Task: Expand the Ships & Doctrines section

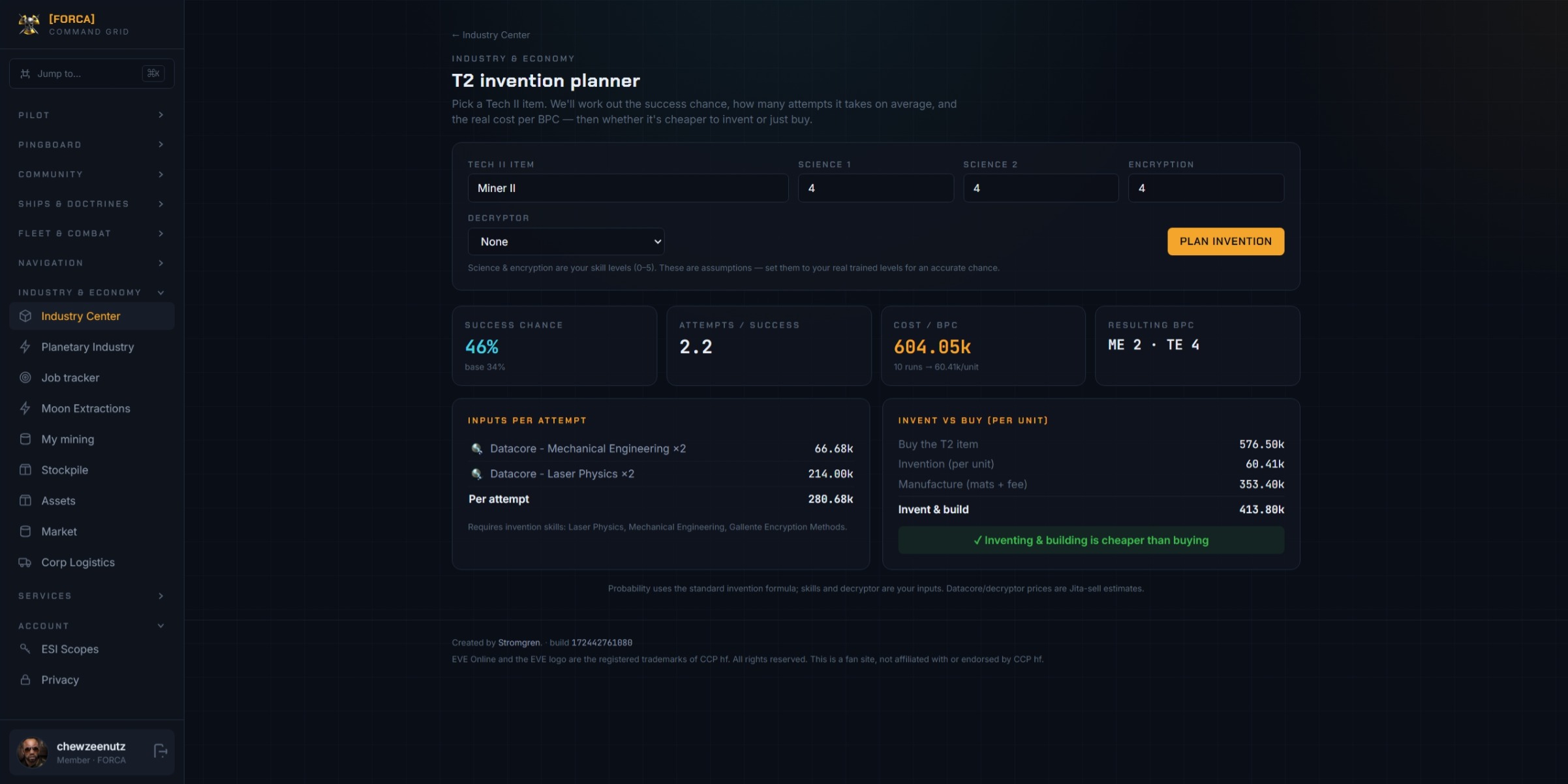Action: click(x=91, y=204)
